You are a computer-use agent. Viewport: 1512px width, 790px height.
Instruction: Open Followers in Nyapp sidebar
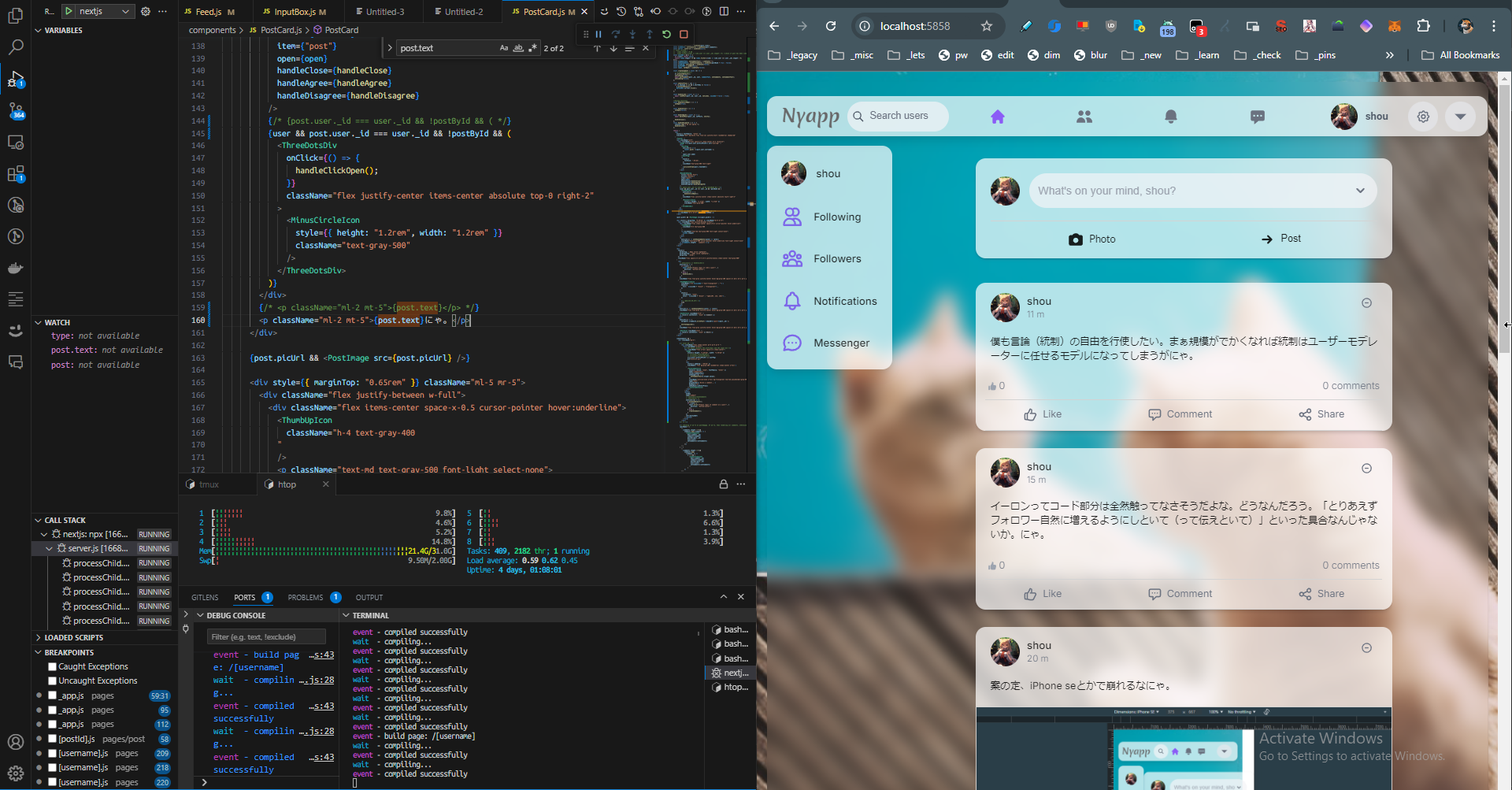coord(822,258)
